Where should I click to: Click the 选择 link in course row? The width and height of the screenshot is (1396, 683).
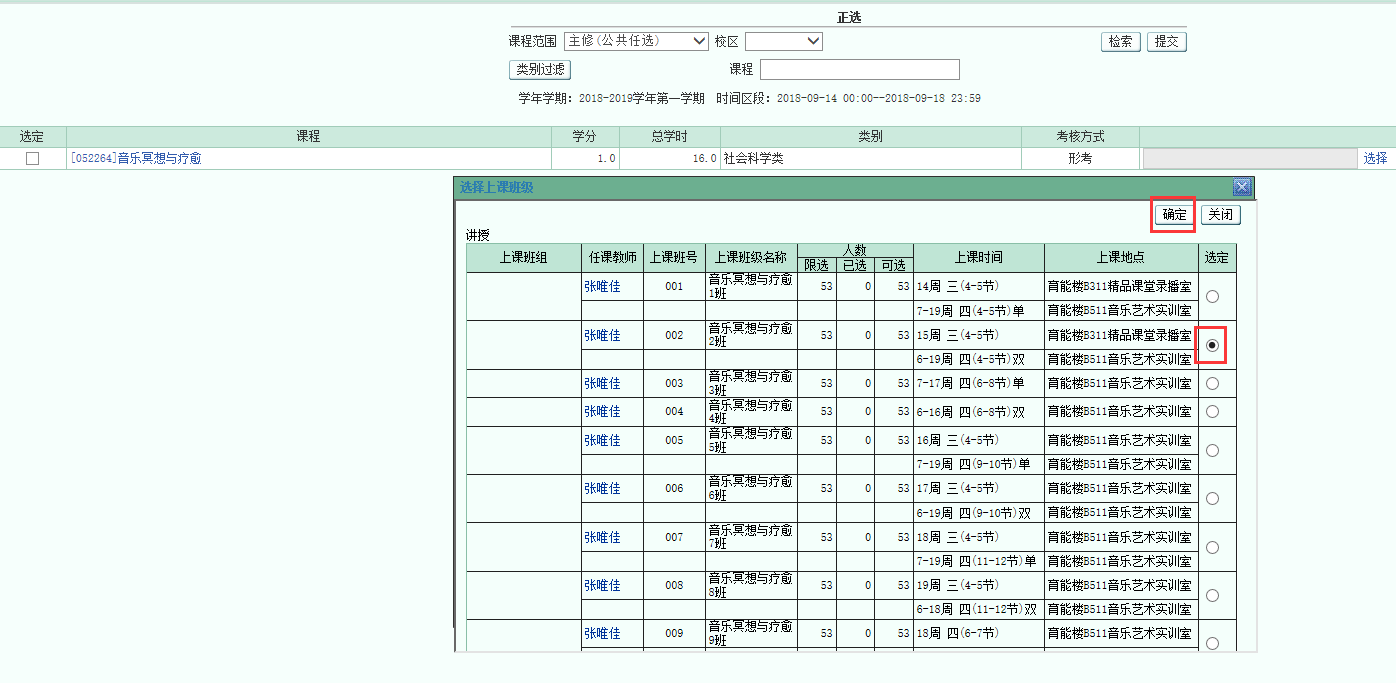(1375, 158)
